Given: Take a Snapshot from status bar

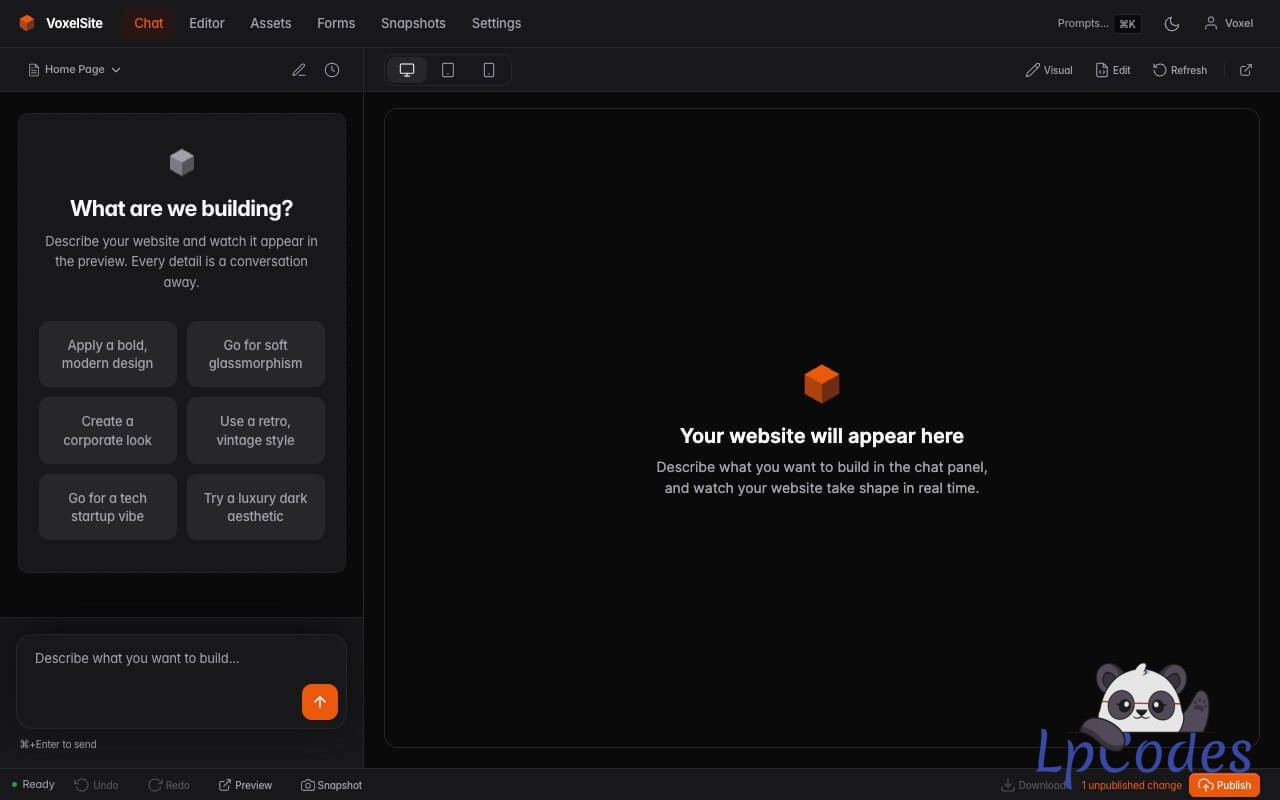Looking at the screenshot, I should [332, 785].
